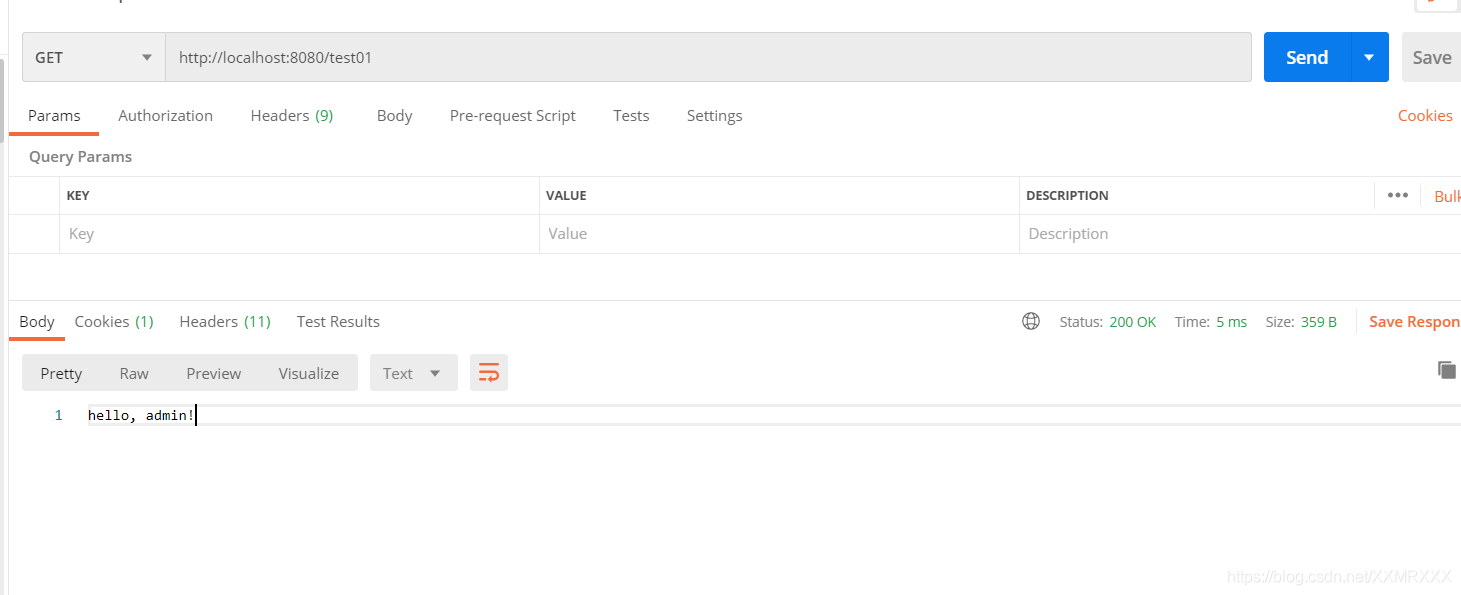Click the query param Description field

coord(1240,233)
